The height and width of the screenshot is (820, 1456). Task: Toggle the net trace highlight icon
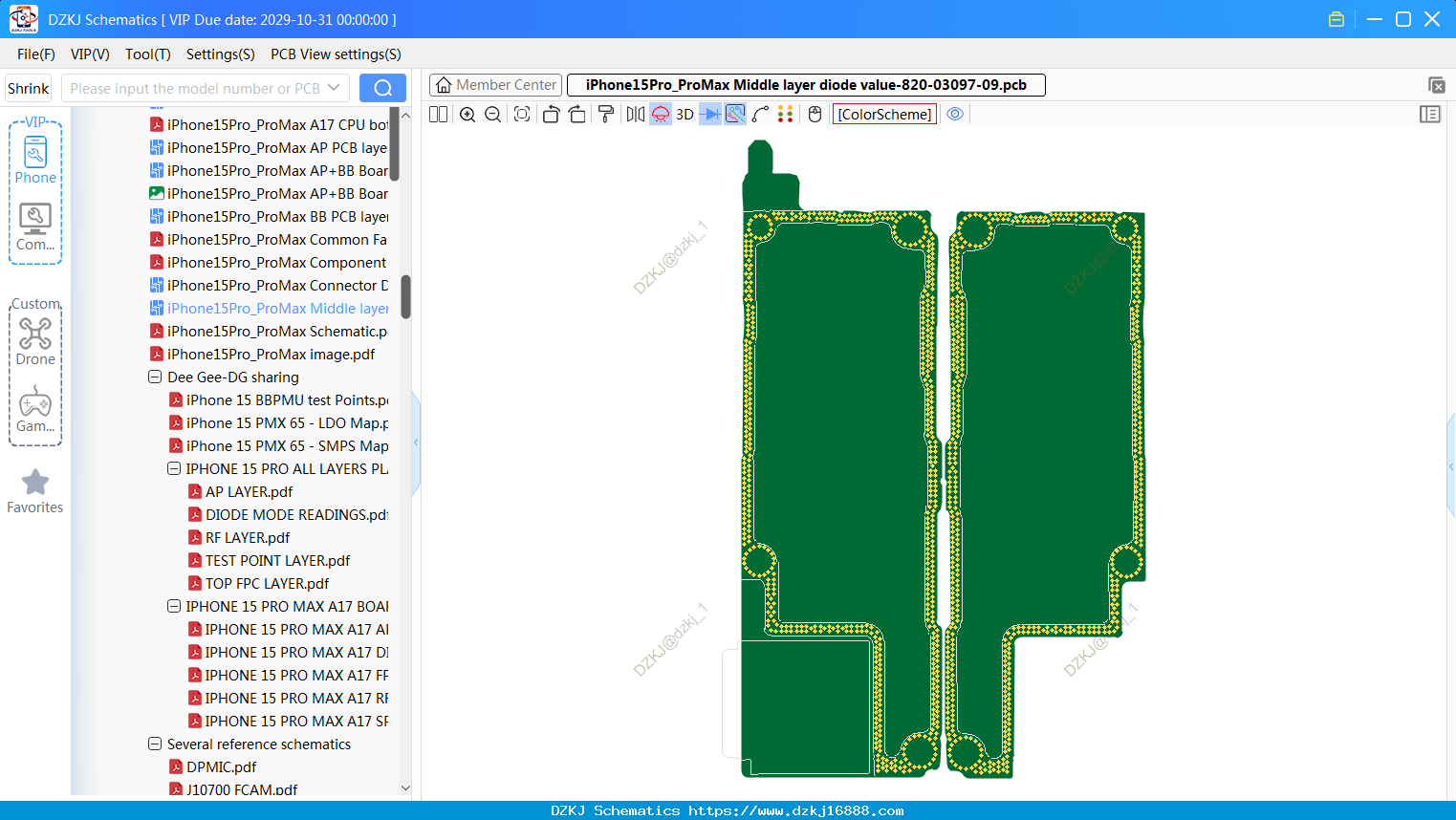735,115
